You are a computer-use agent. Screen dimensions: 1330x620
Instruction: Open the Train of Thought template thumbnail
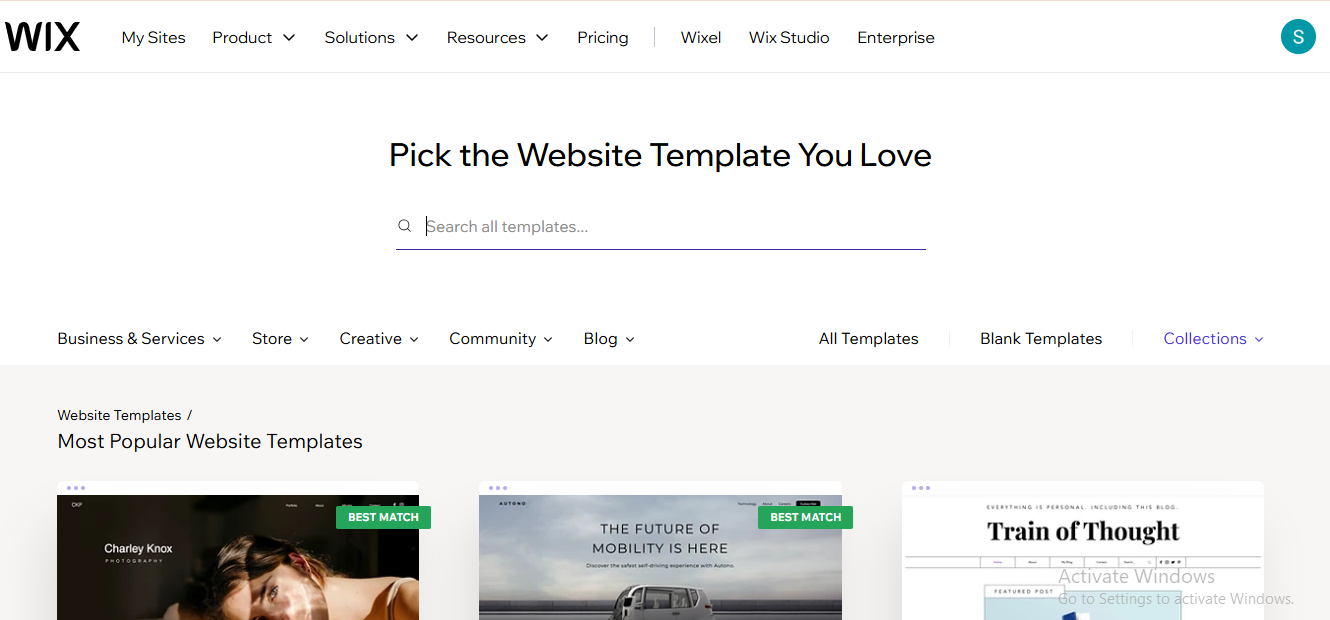tap(1083, 555)
